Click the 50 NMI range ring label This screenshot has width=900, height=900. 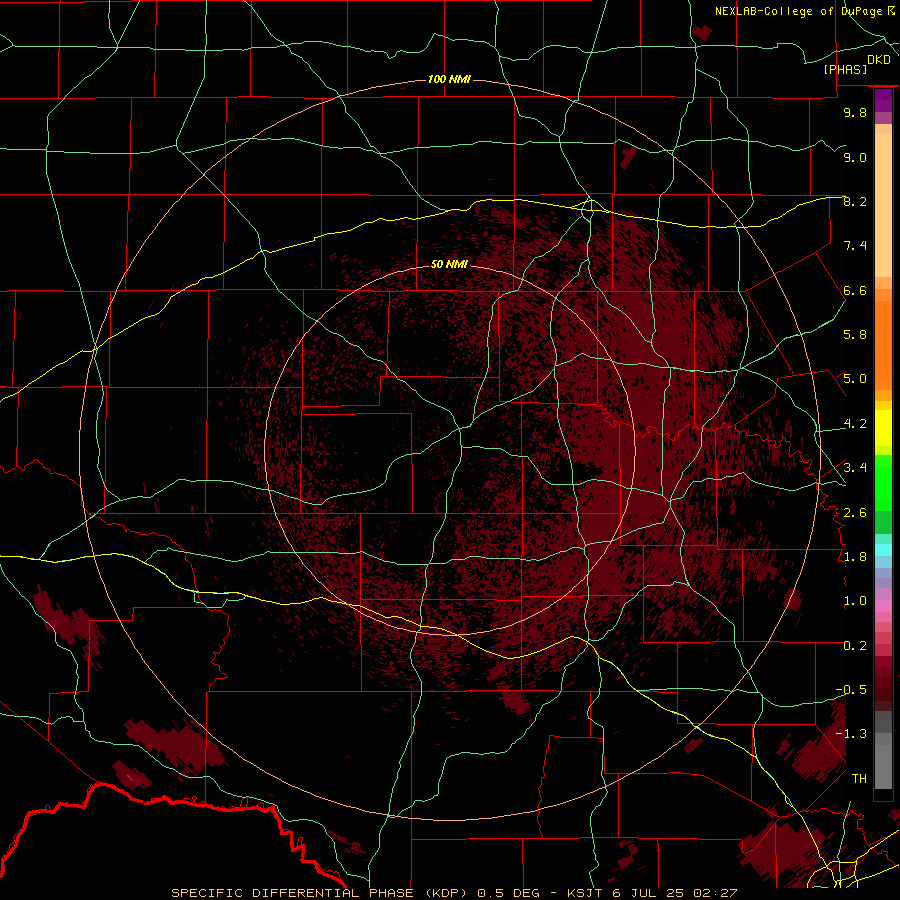[449, 264]
